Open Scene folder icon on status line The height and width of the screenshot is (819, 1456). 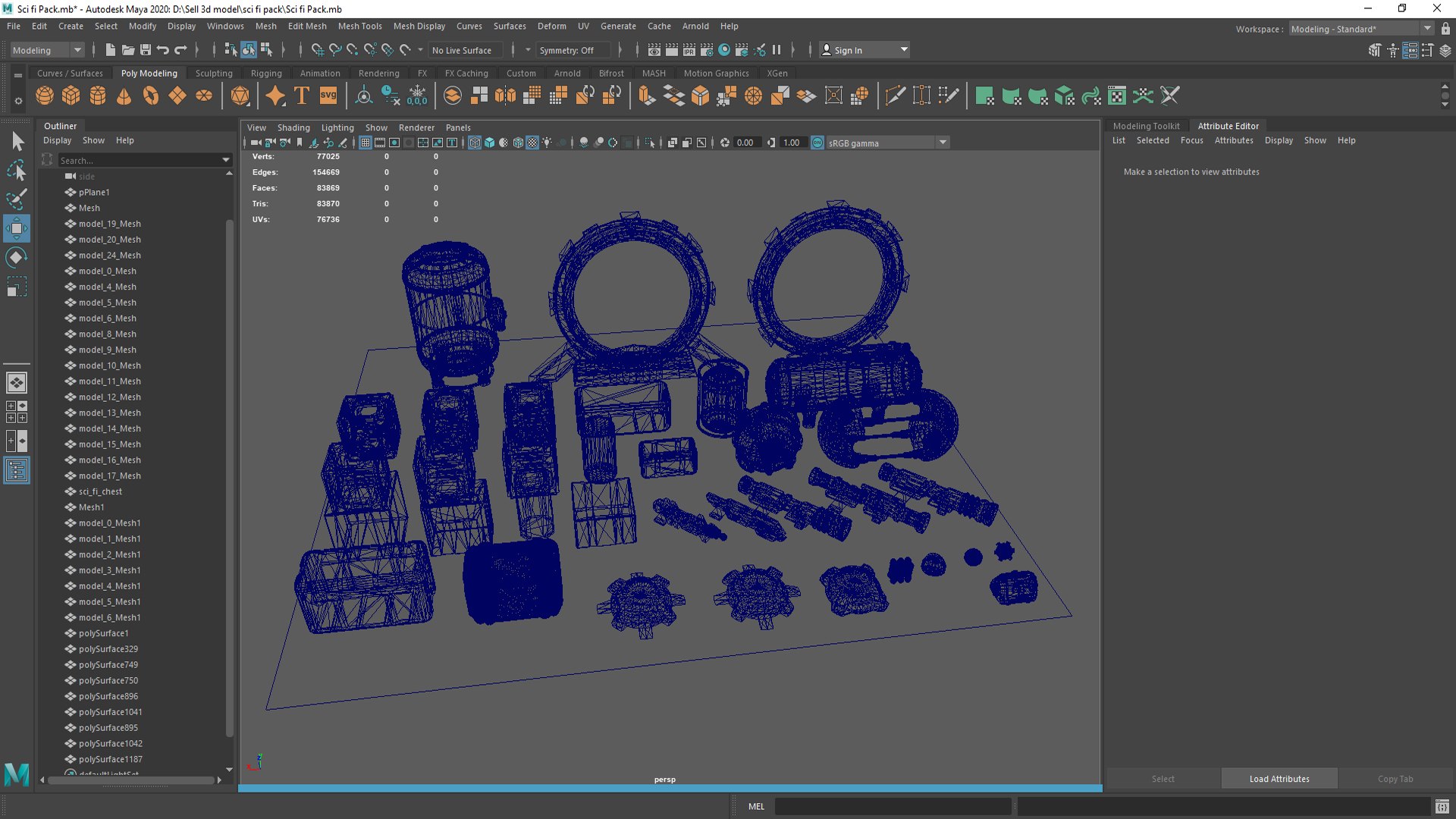128,50
